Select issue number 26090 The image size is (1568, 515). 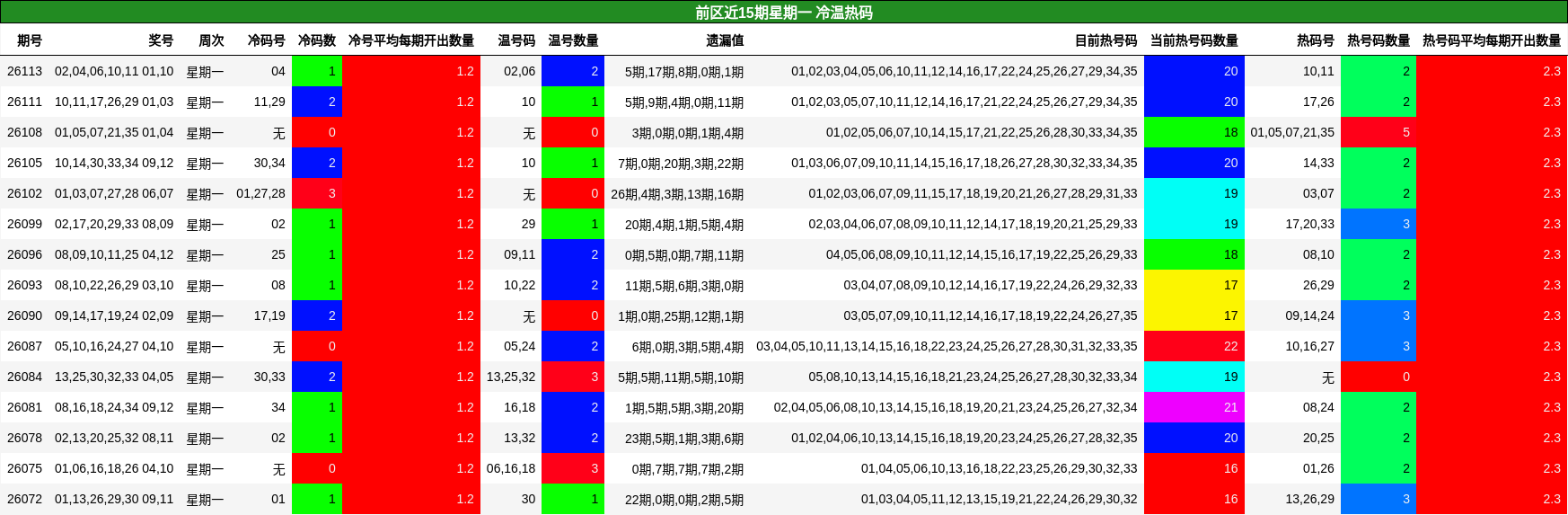pos(24,315)
